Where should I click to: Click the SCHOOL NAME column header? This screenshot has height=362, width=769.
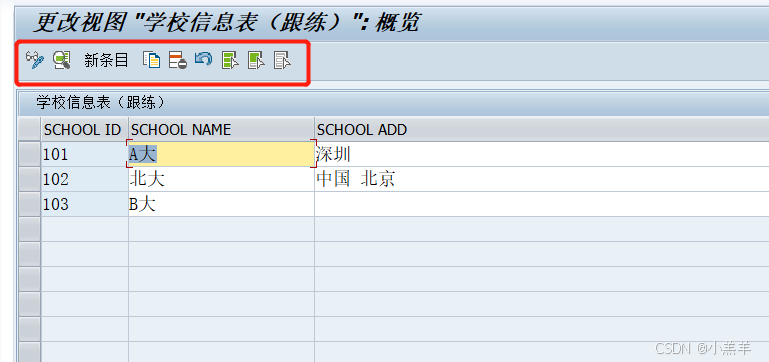click(222, 129)
